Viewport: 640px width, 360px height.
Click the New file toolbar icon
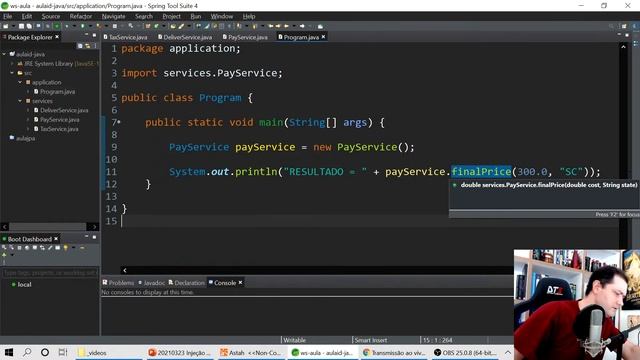[6, 26]
